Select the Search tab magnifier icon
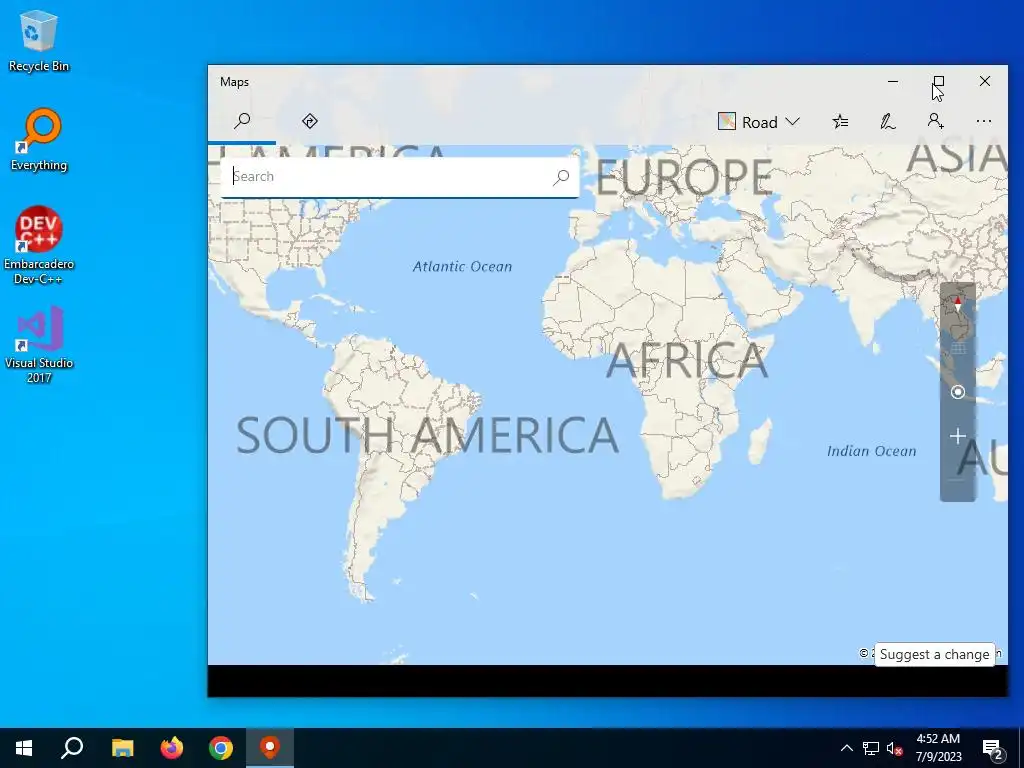Viewport: 1024px width, 768px height. [x=242, y=121]
